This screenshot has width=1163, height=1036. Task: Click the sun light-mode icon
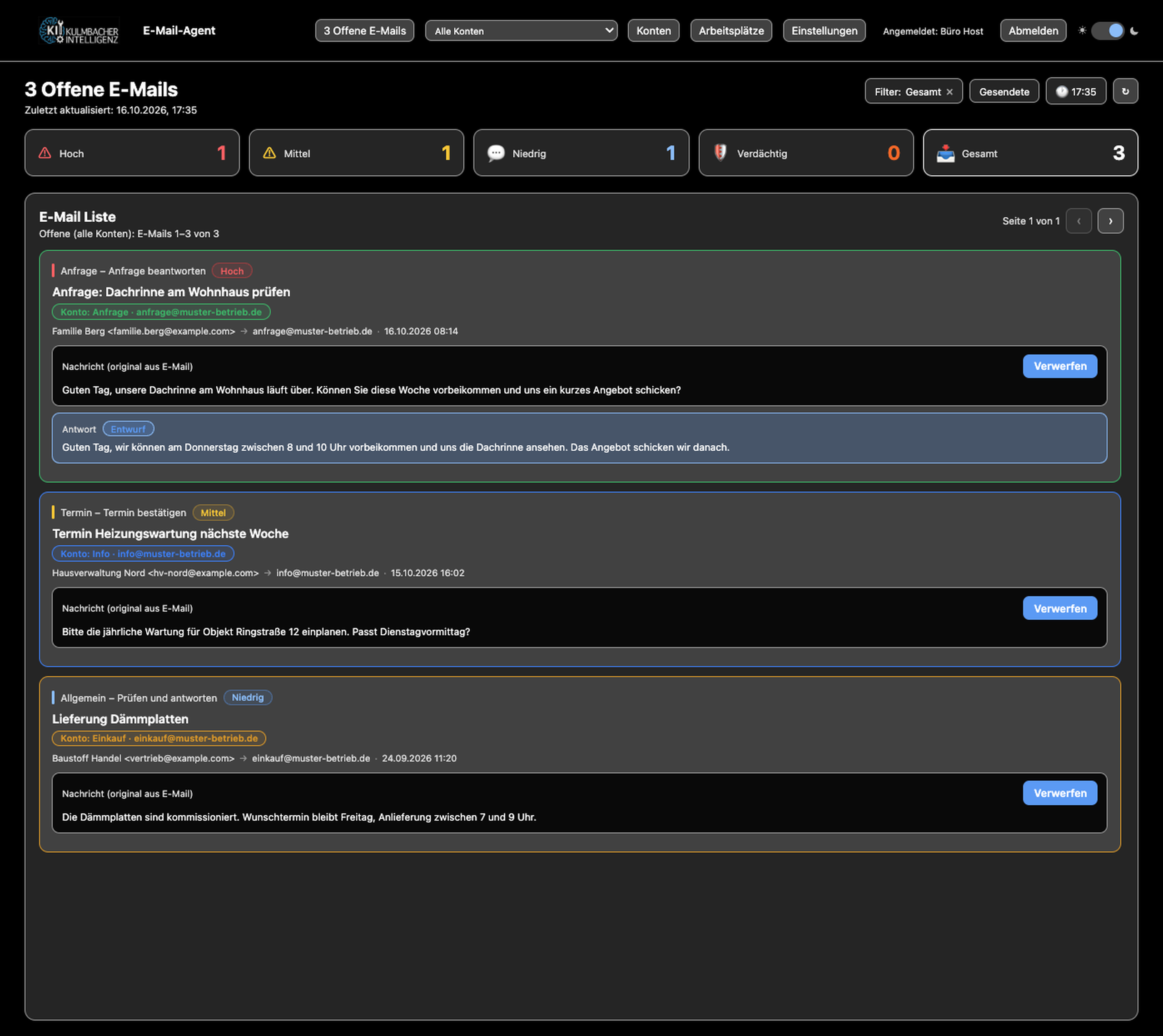pos(1082,31)
